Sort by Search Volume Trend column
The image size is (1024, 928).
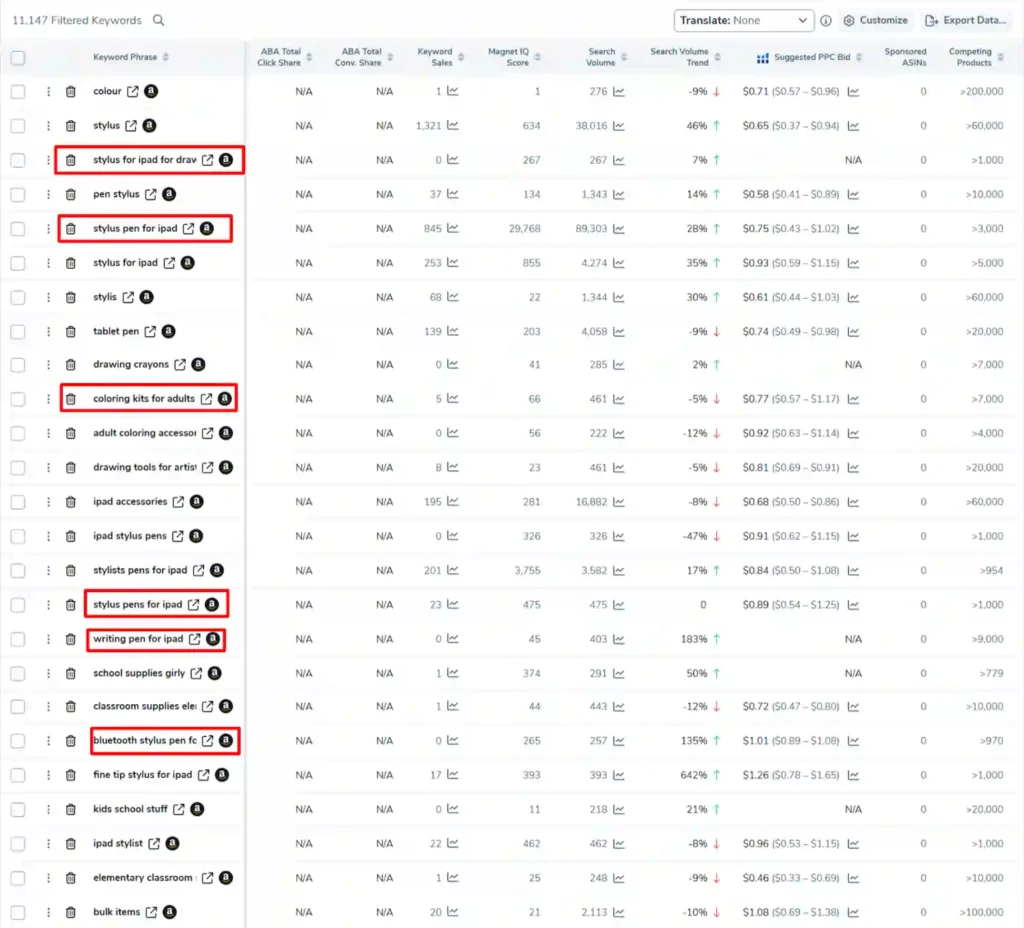(718, 57)
